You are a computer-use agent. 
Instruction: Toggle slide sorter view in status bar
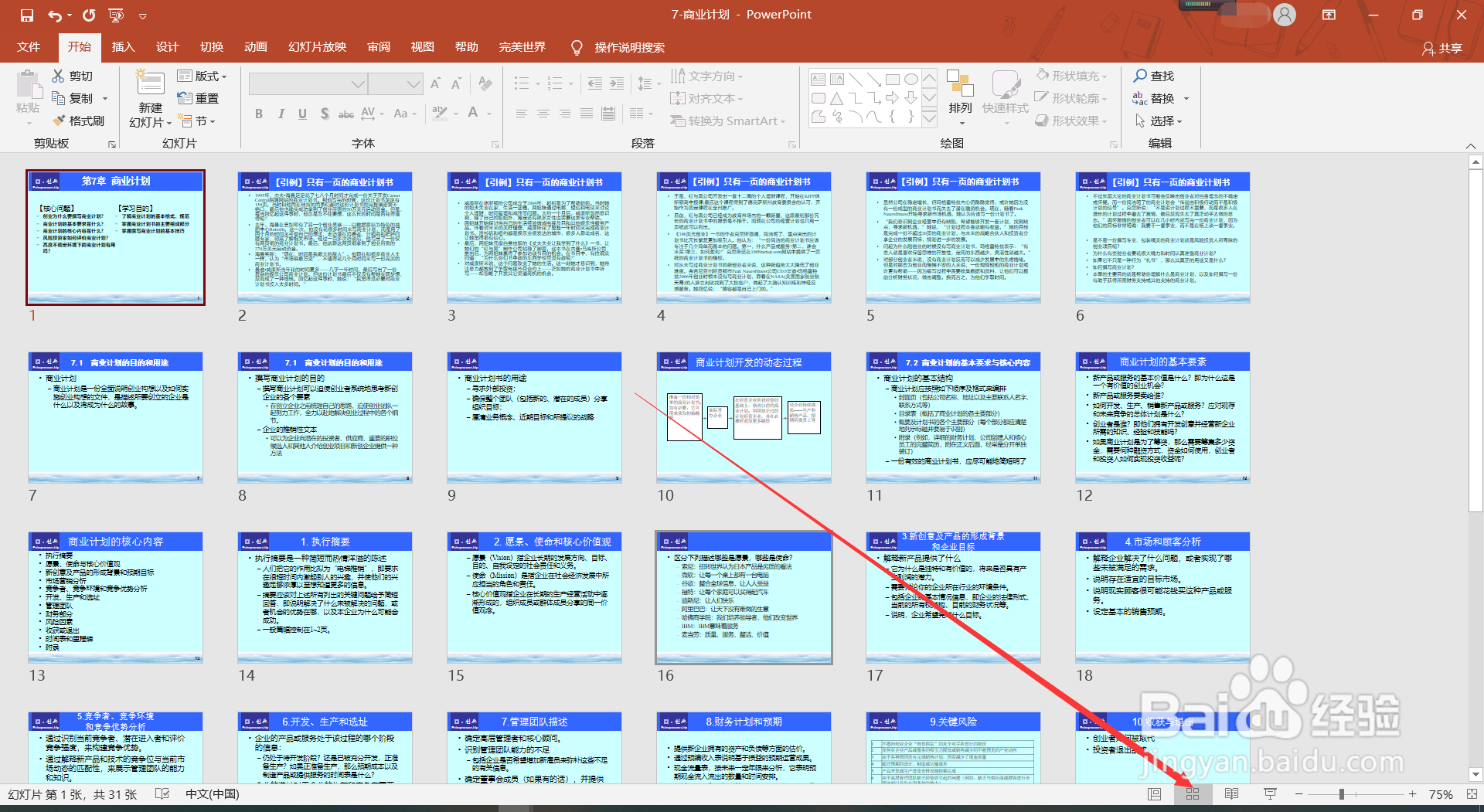click(1193, 794)
